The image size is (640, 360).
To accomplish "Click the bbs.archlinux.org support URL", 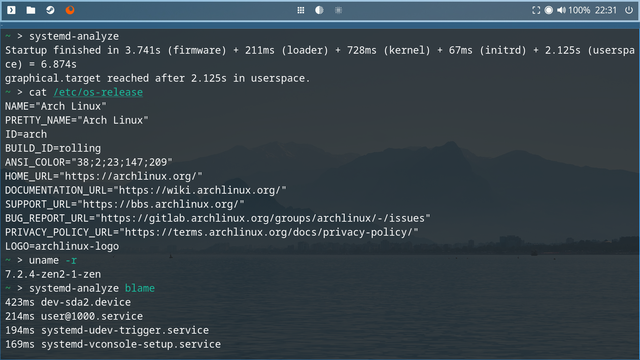I will tap(161, 204).
